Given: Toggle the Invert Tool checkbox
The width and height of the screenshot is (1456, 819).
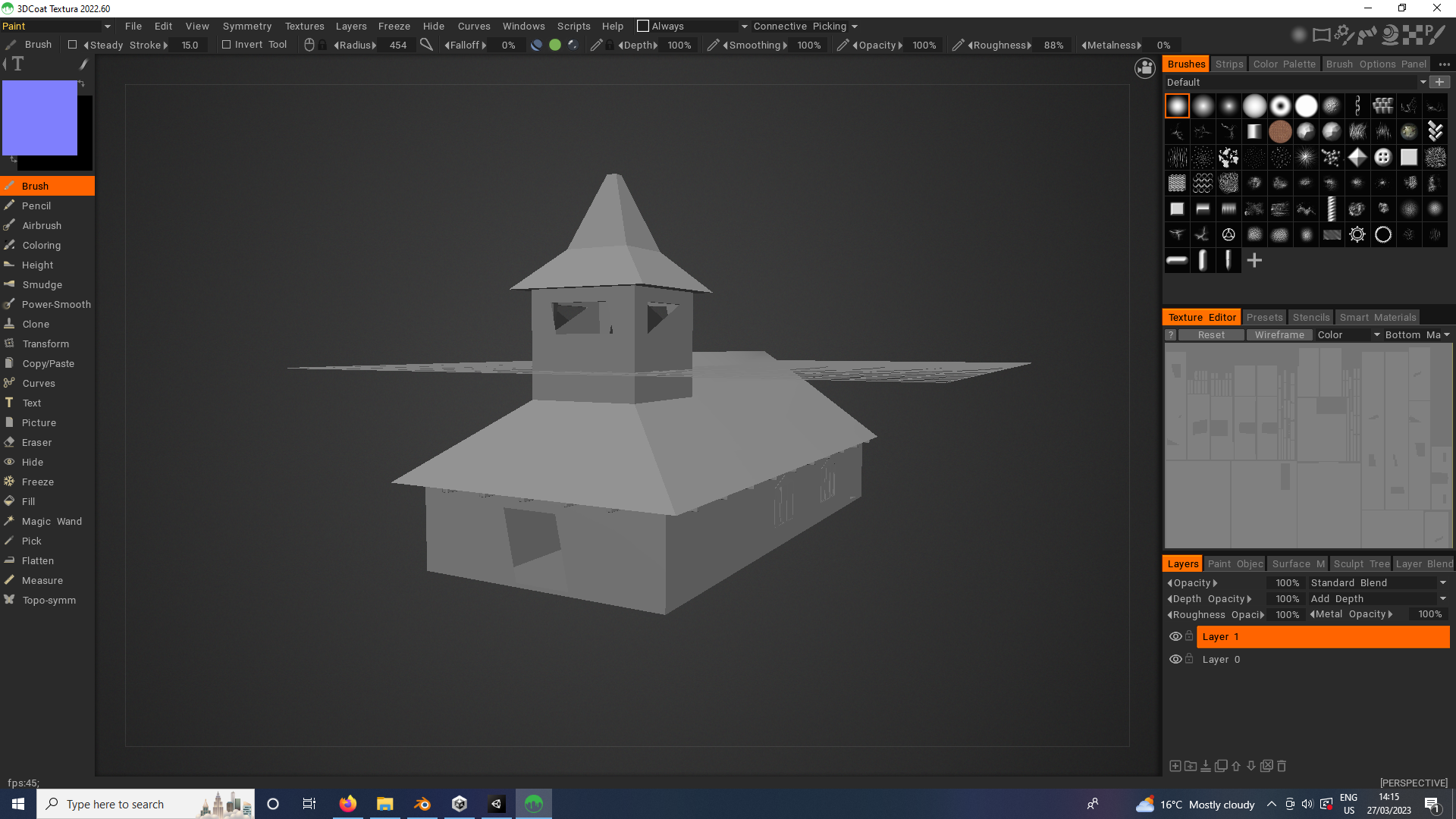Looking at the screenshot, I should (226, 45).
